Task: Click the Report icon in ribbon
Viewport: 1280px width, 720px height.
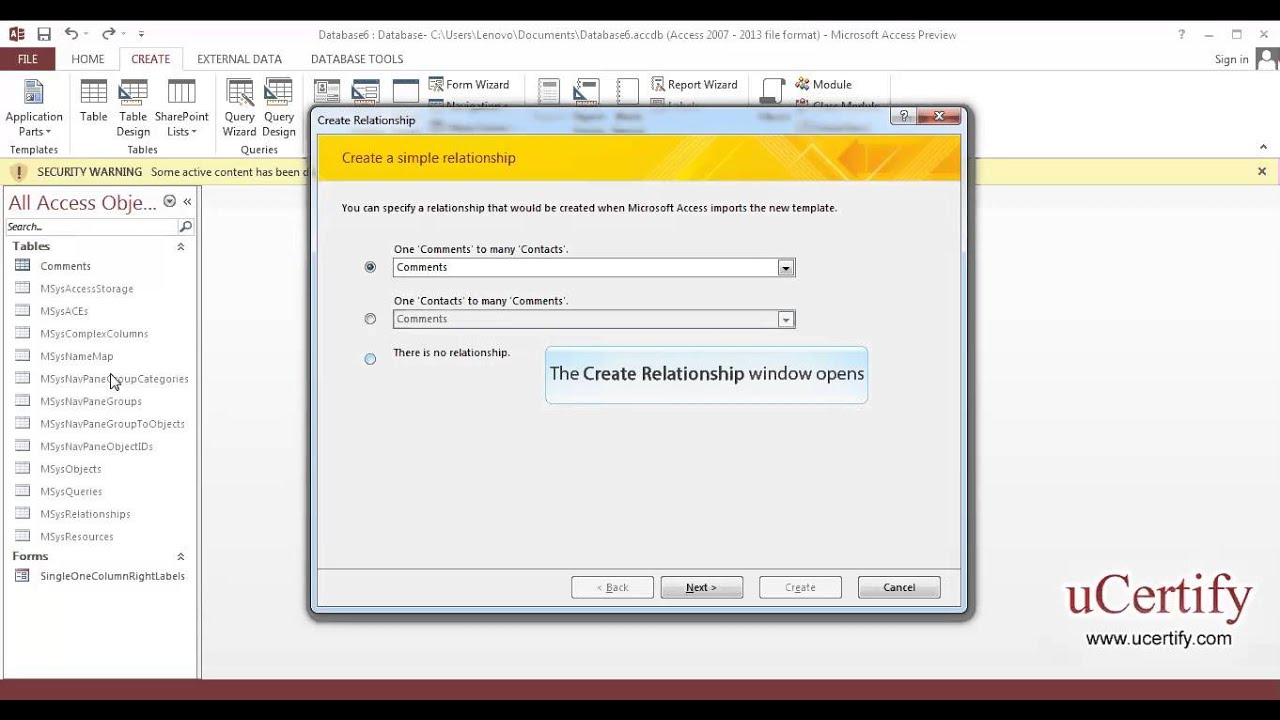Action: tap(548, 92)
